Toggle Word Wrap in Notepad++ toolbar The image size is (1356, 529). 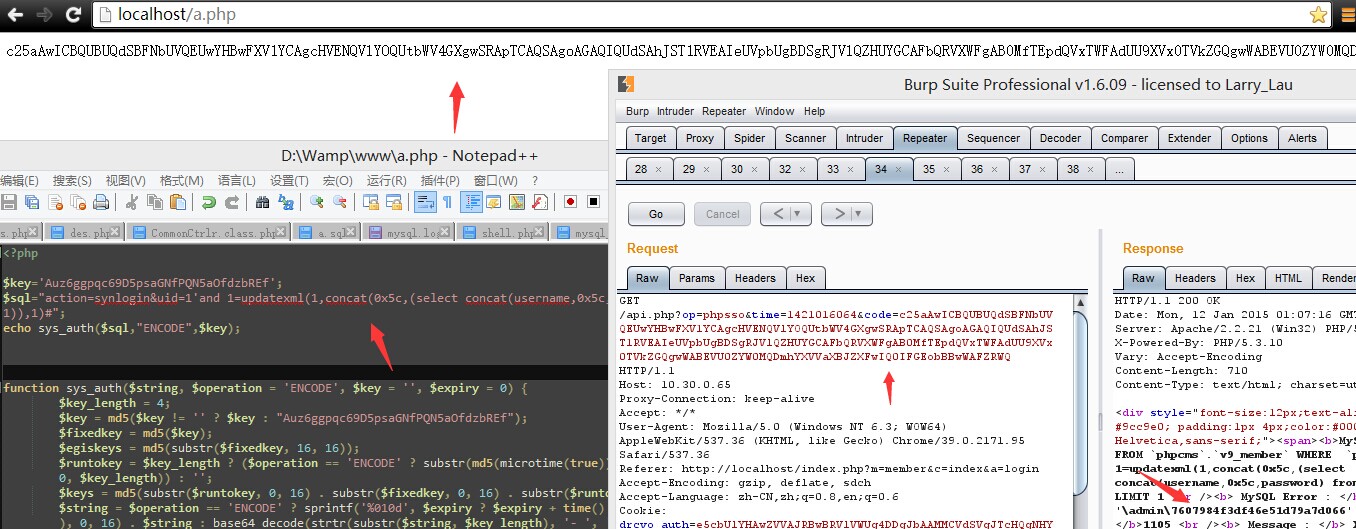coord(425,202)
